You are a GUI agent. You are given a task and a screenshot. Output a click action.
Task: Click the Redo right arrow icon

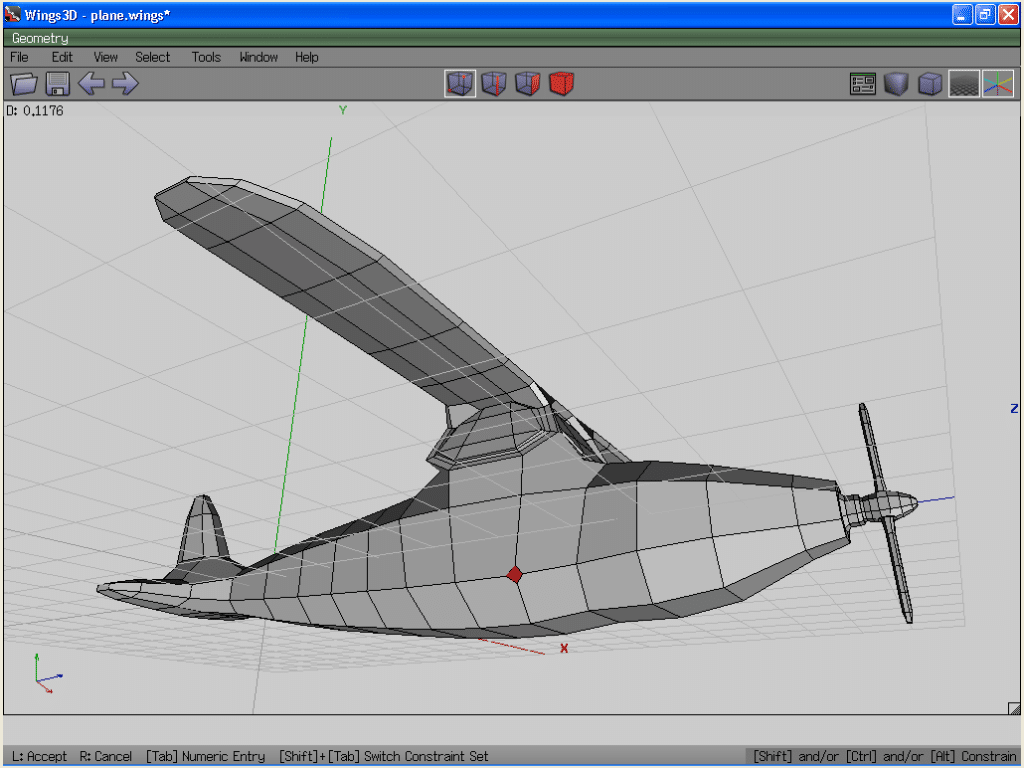(x=125, y=84)
